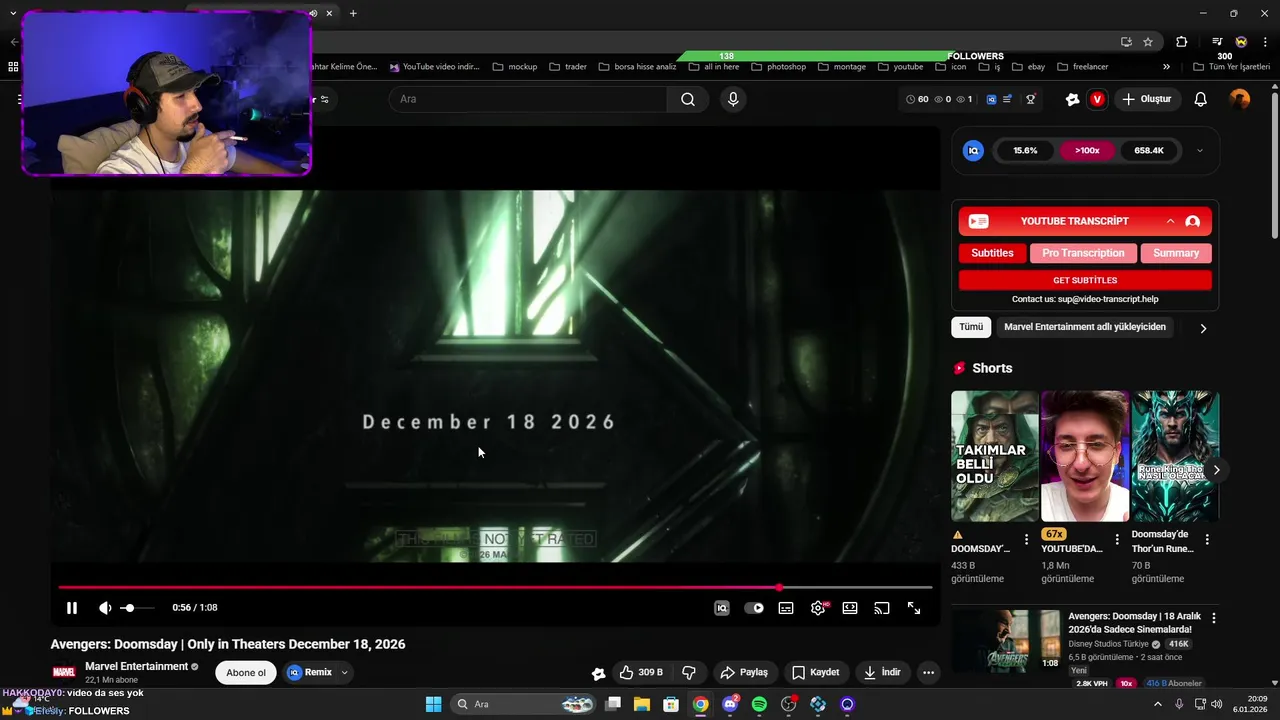1280x720 pixels.
Task: Open Marvel Entertainment channel avatar
Action: pyautogui.click(x=64, y=672)
